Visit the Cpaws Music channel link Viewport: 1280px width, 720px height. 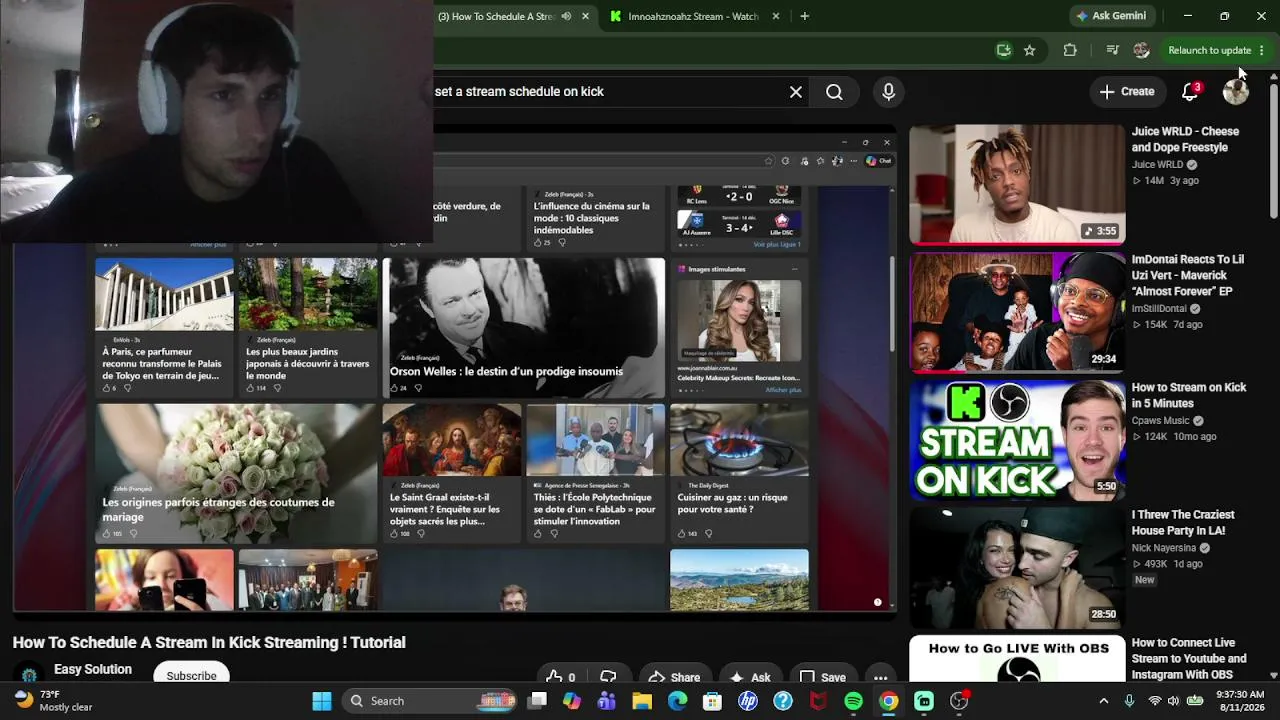point(1160,421)
